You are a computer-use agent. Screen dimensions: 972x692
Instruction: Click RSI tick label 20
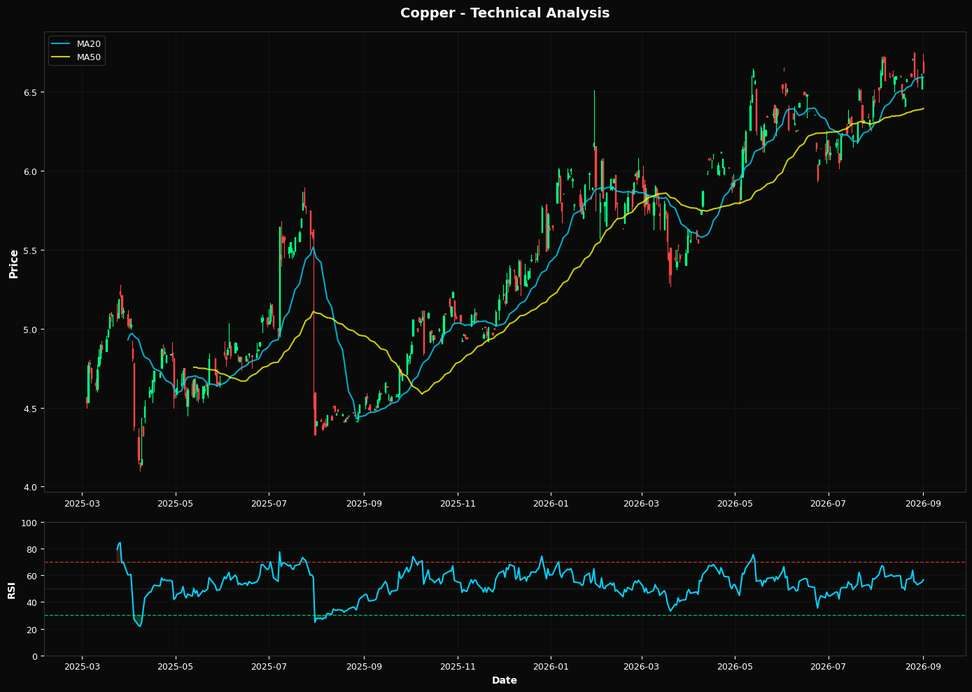[34, 630]
